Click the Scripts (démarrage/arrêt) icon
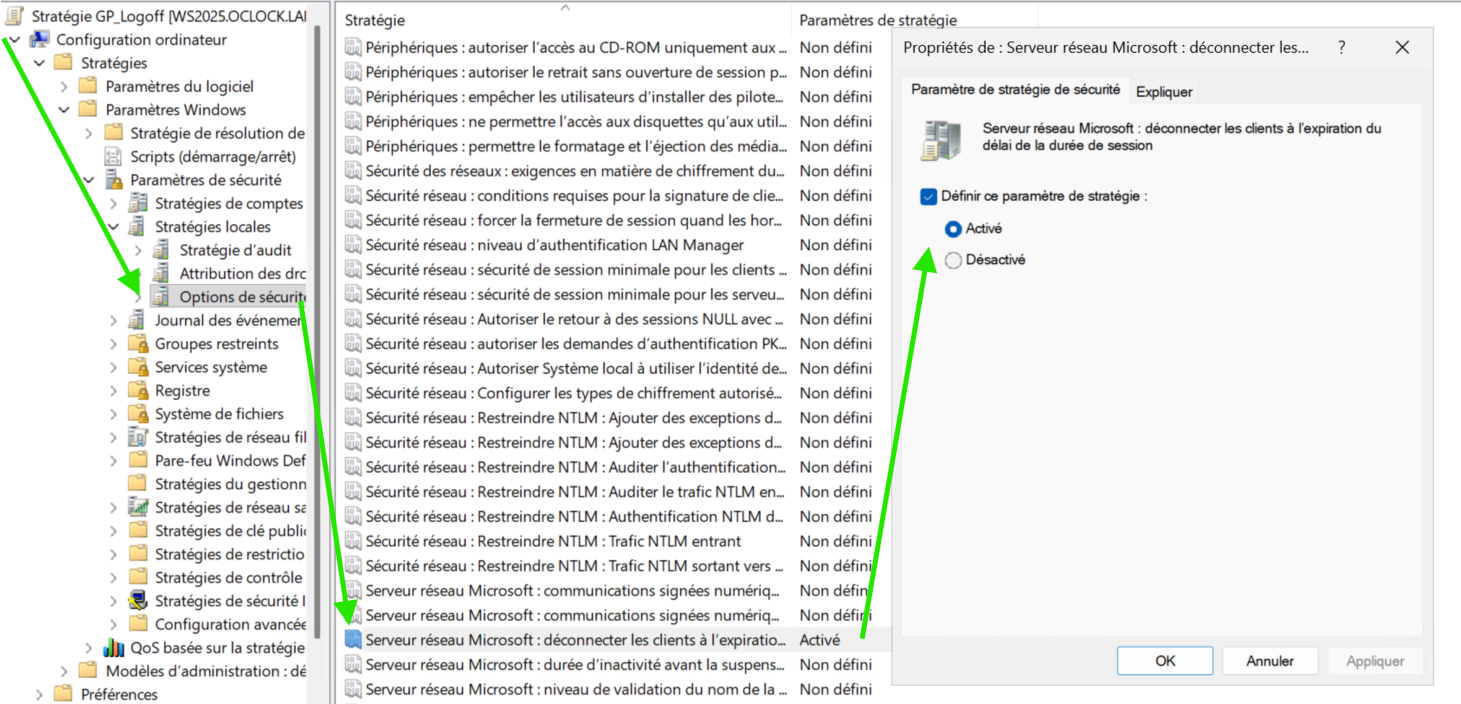 (x=113, y=157)
